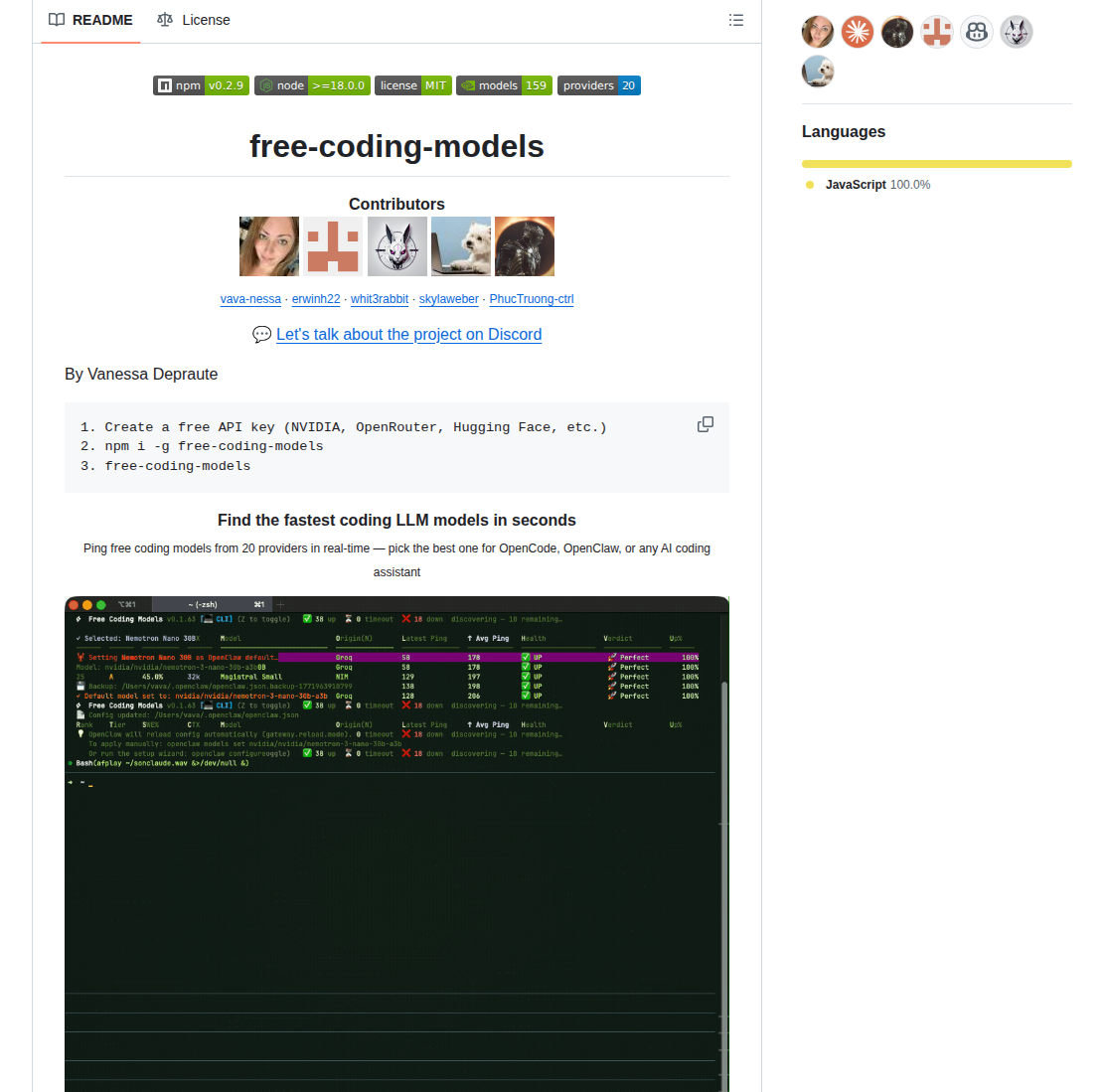The image size is (1104, 1092).
Task: Click whit3rabbit's contributor avatar
Action: coord(397,245)
